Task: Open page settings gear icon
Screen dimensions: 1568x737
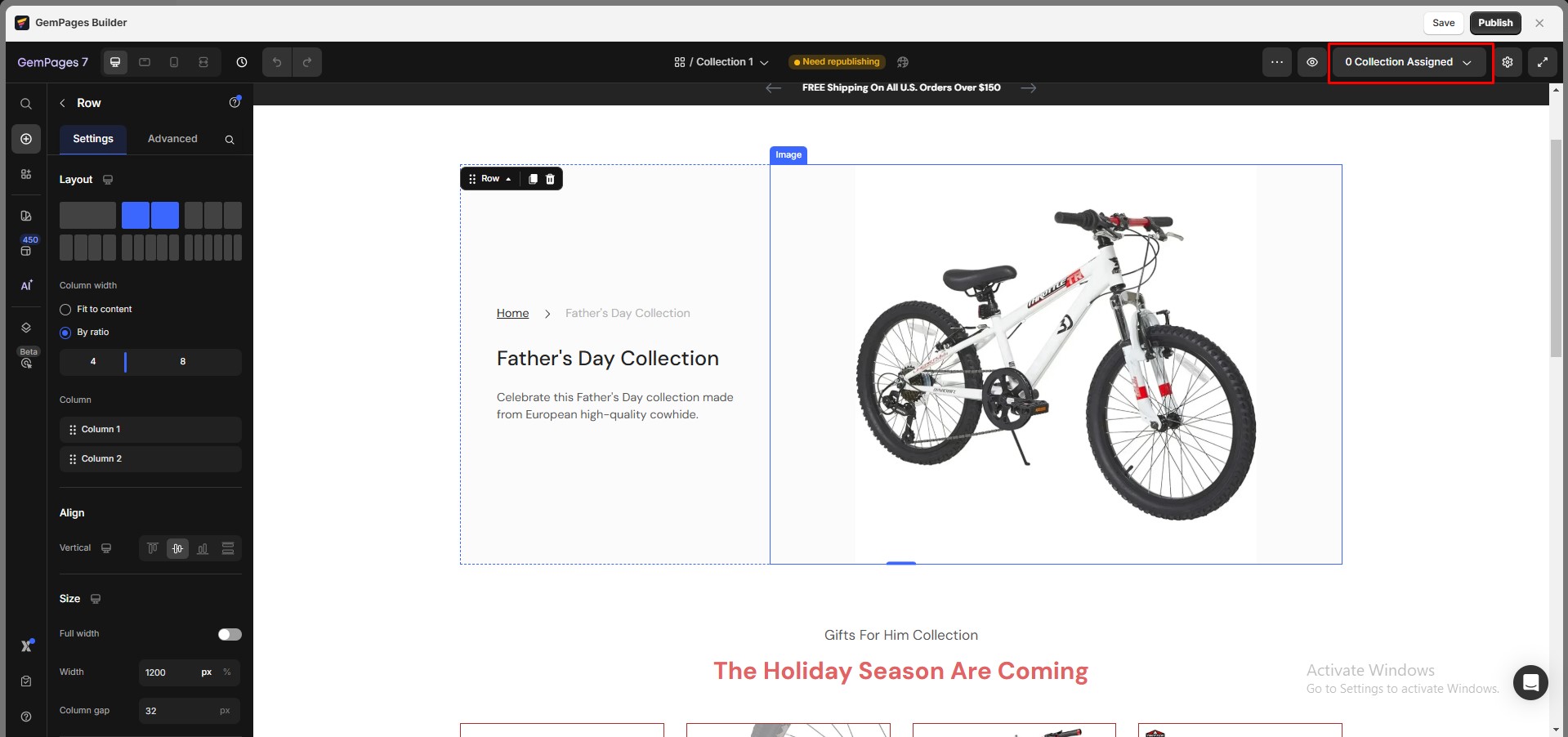Action: pyautogui.click(x=1508, y=62)
